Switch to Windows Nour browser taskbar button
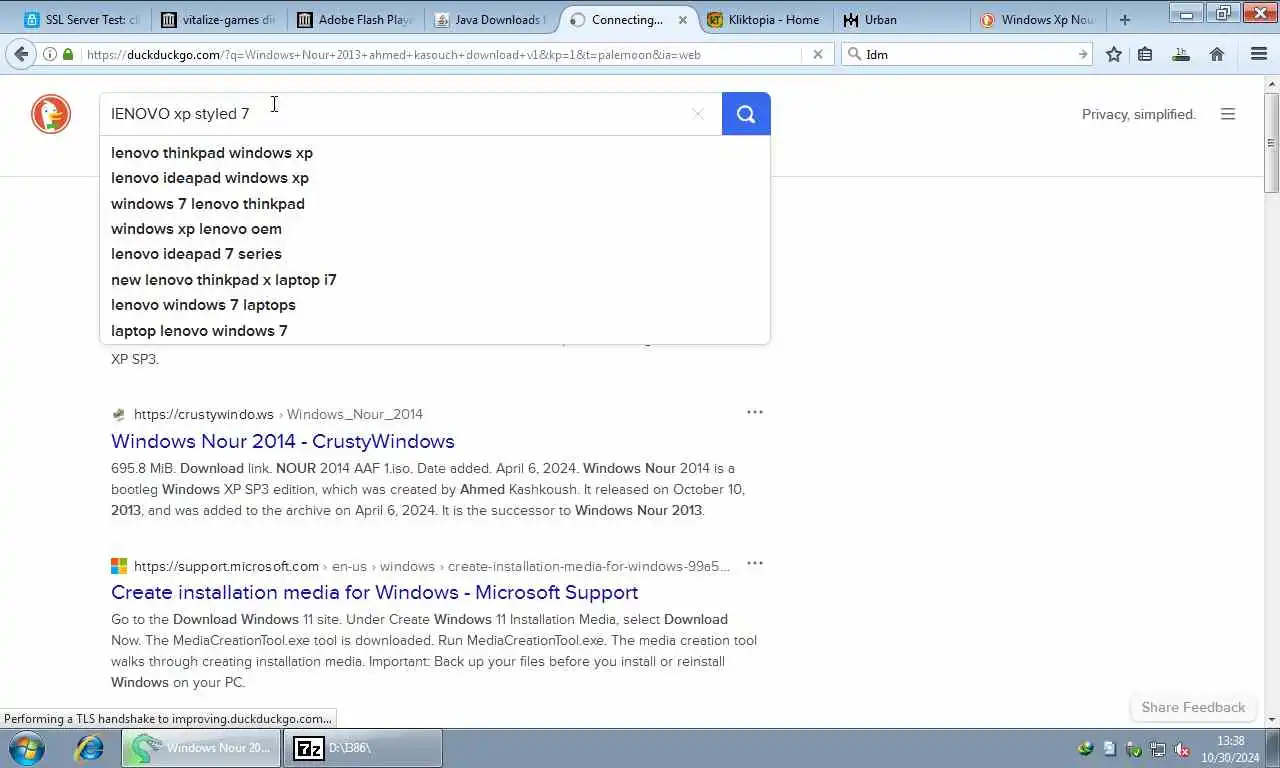The width and height of the screenshot is (1280, 768). (x=202, y=748)
